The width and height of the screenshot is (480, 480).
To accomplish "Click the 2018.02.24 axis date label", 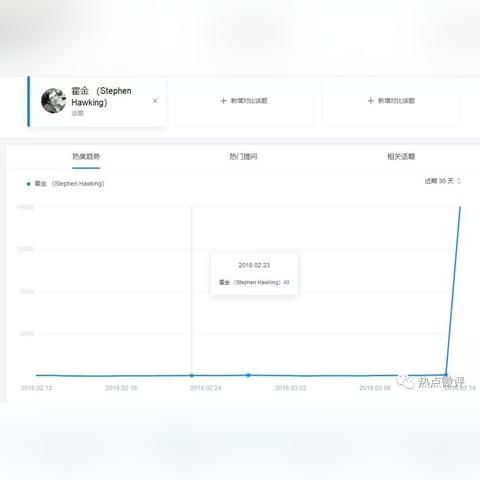I will pyautogui.click(x=206, y=388).
